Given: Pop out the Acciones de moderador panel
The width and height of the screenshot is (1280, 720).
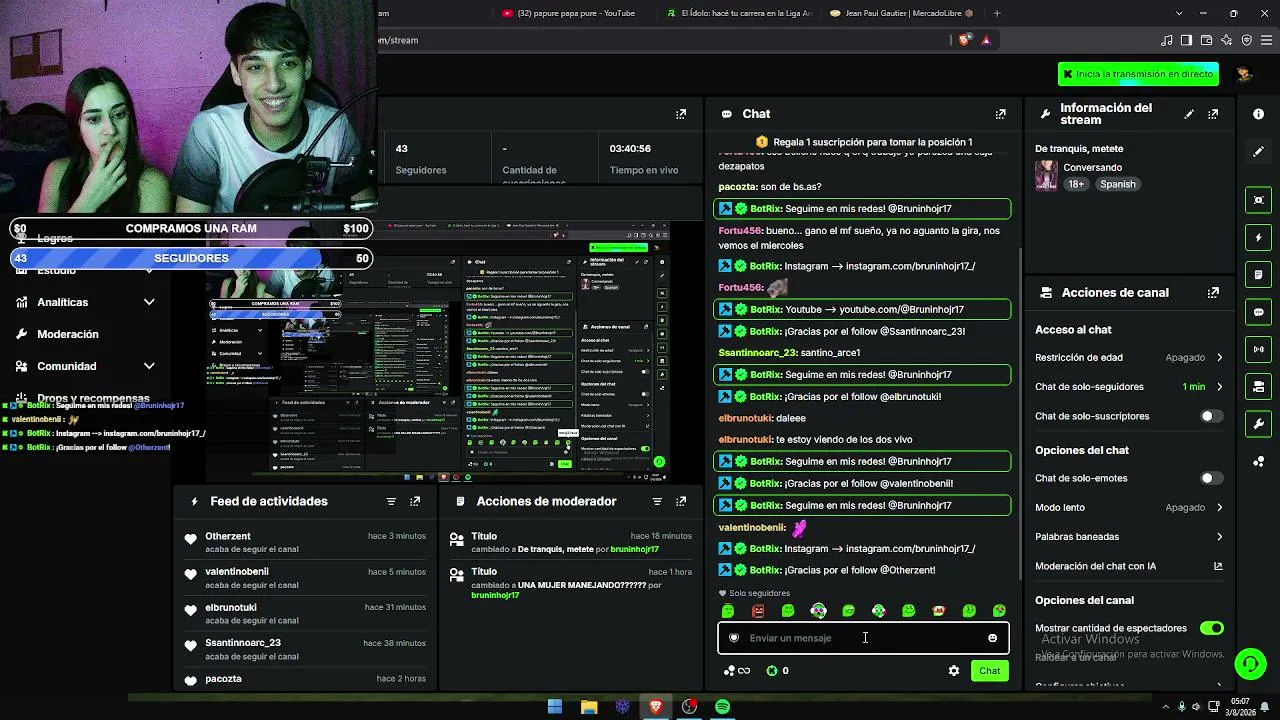Looking at the screenshot, I should (681, 502).
